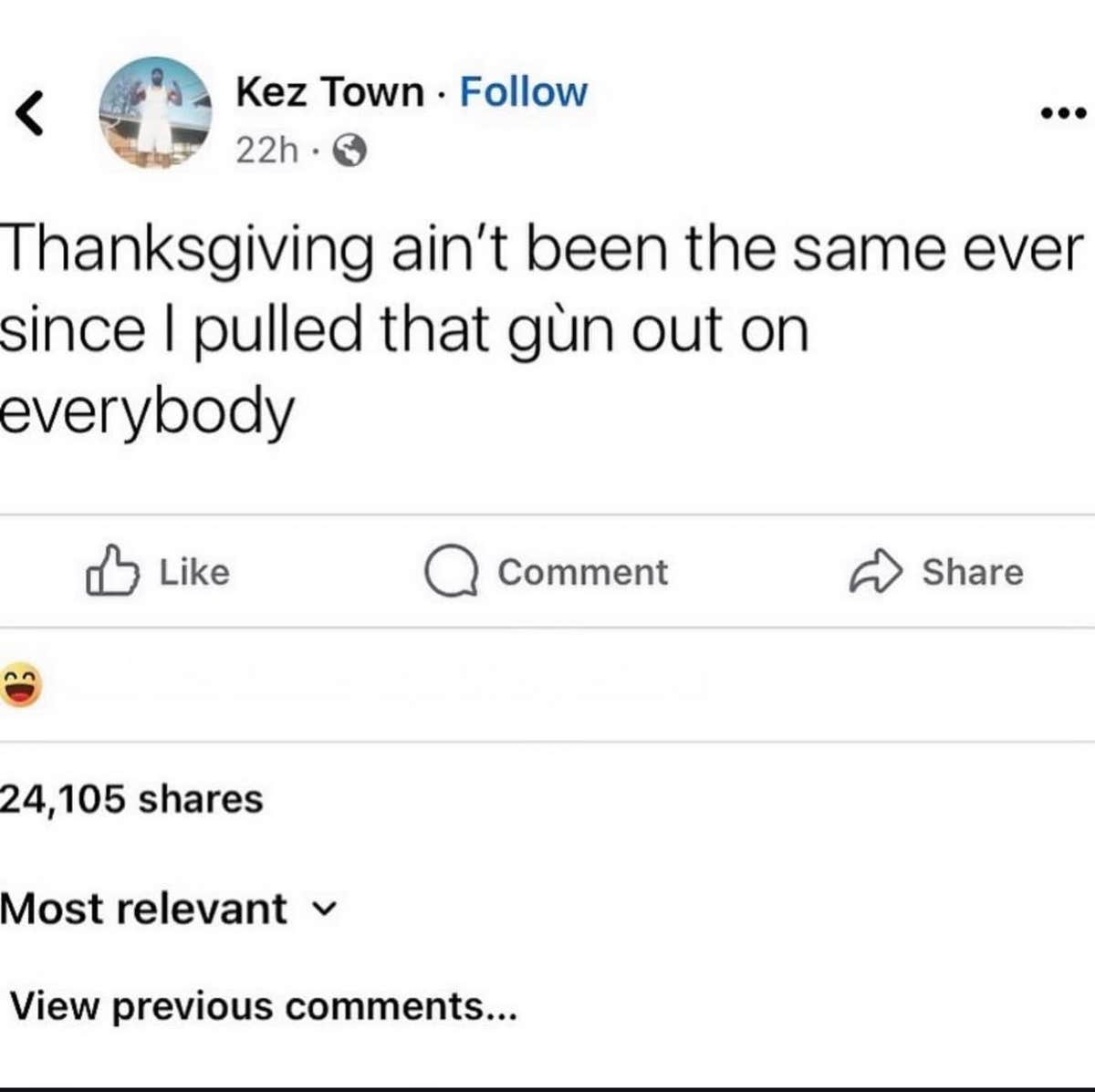Click the post text to expand it
Screen dimensions: 1095x1092
point(456,327)
